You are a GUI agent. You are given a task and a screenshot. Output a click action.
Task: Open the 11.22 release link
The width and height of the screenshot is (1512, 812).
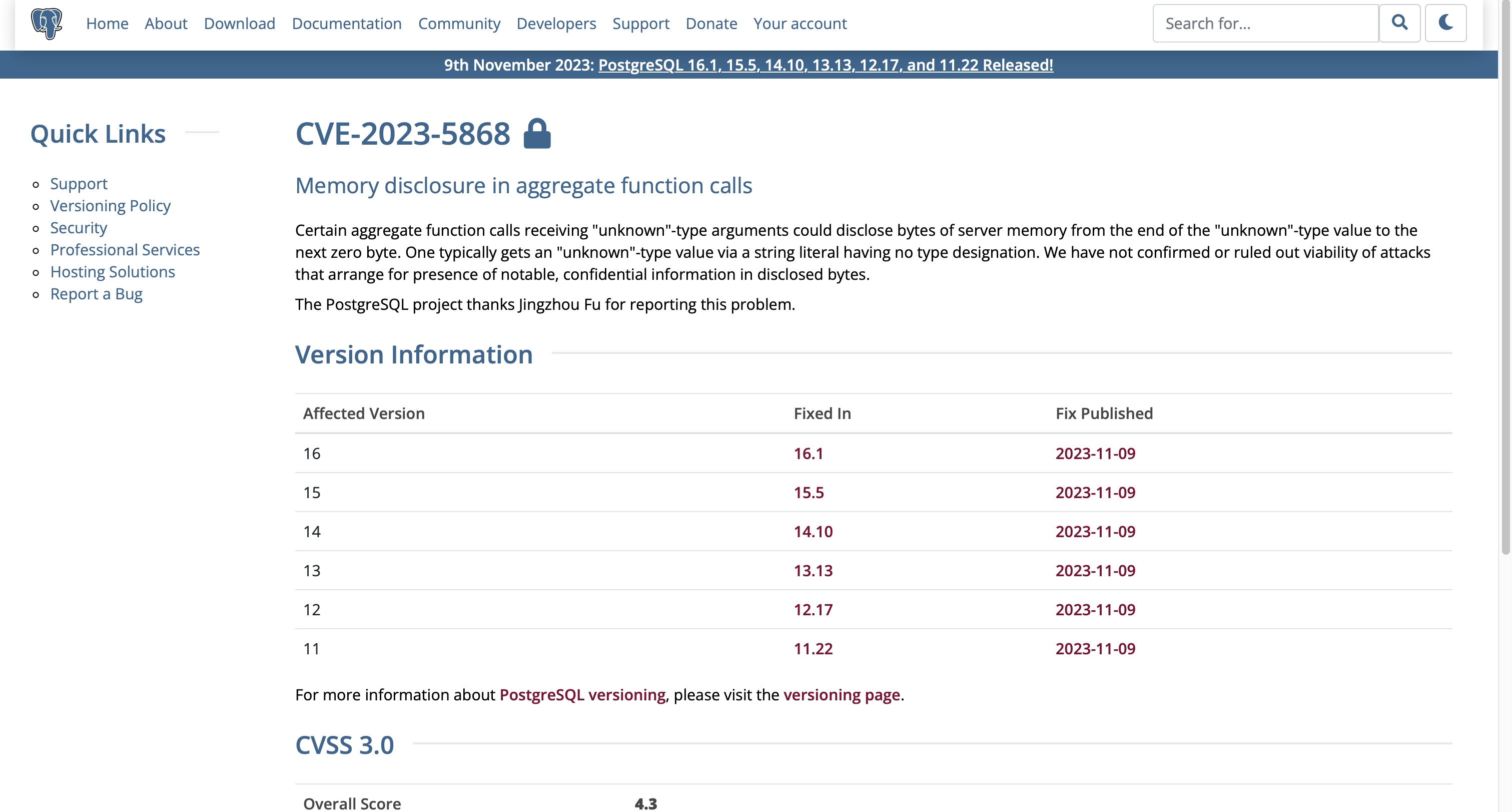(813, 648)
